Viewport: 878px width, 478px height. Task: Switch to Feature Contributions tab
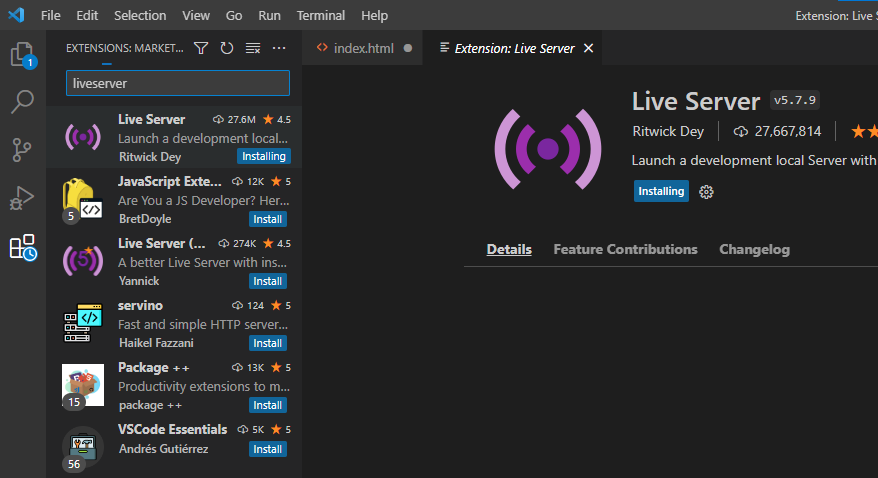click(x=625, y=250)
